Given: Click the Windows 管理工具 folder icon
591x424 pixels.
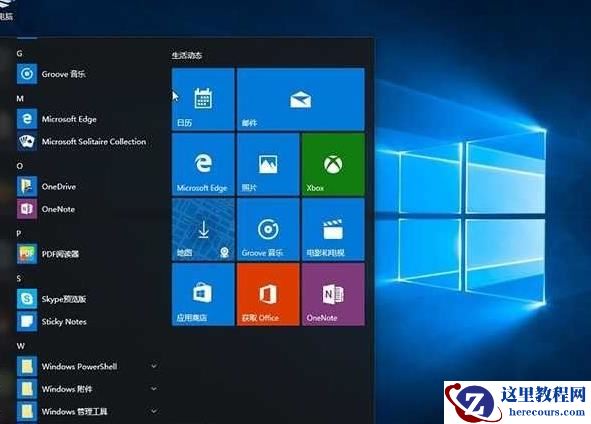Looking at the screenshot, I should tap(27, 411).
